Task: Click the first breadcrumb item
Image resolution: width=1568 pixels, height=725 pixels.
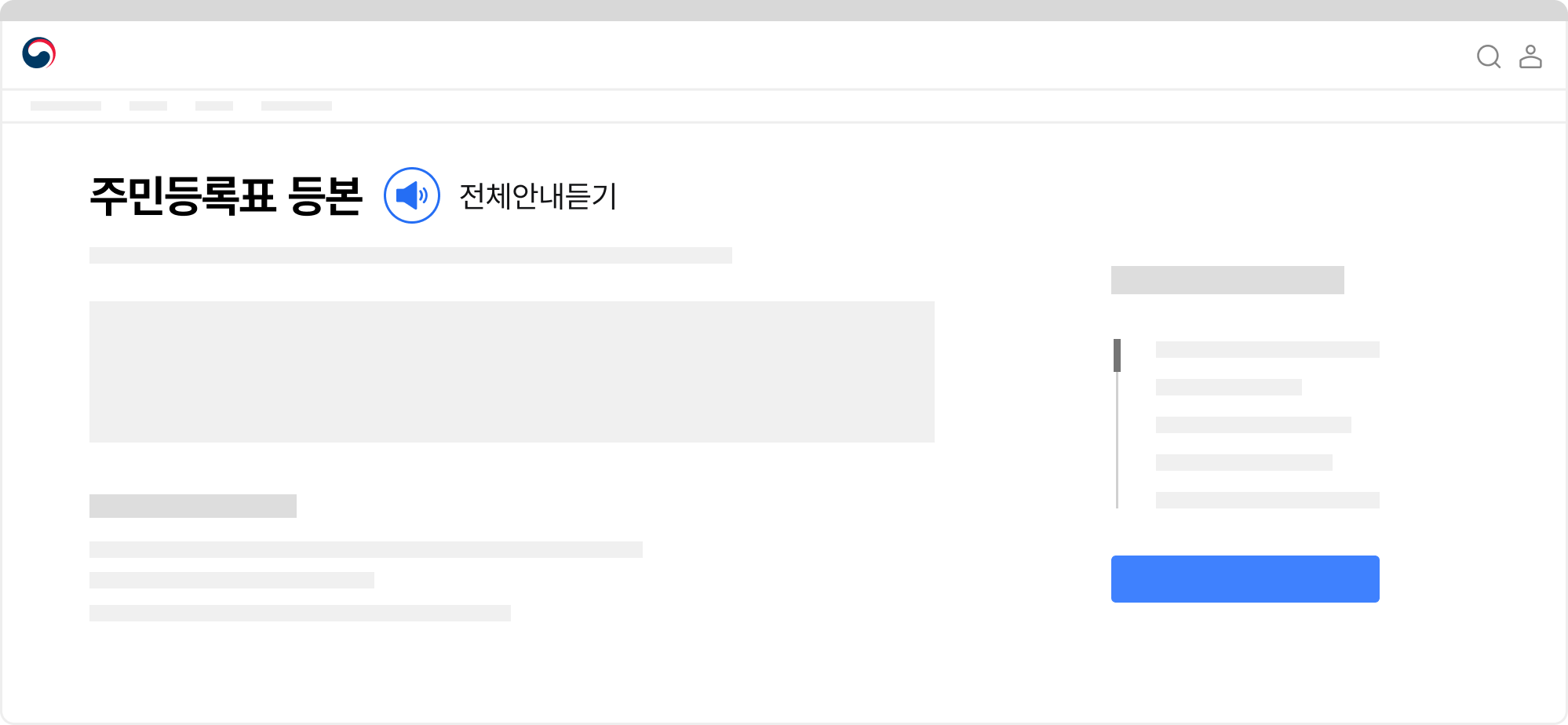Action: tap(67, 104)
